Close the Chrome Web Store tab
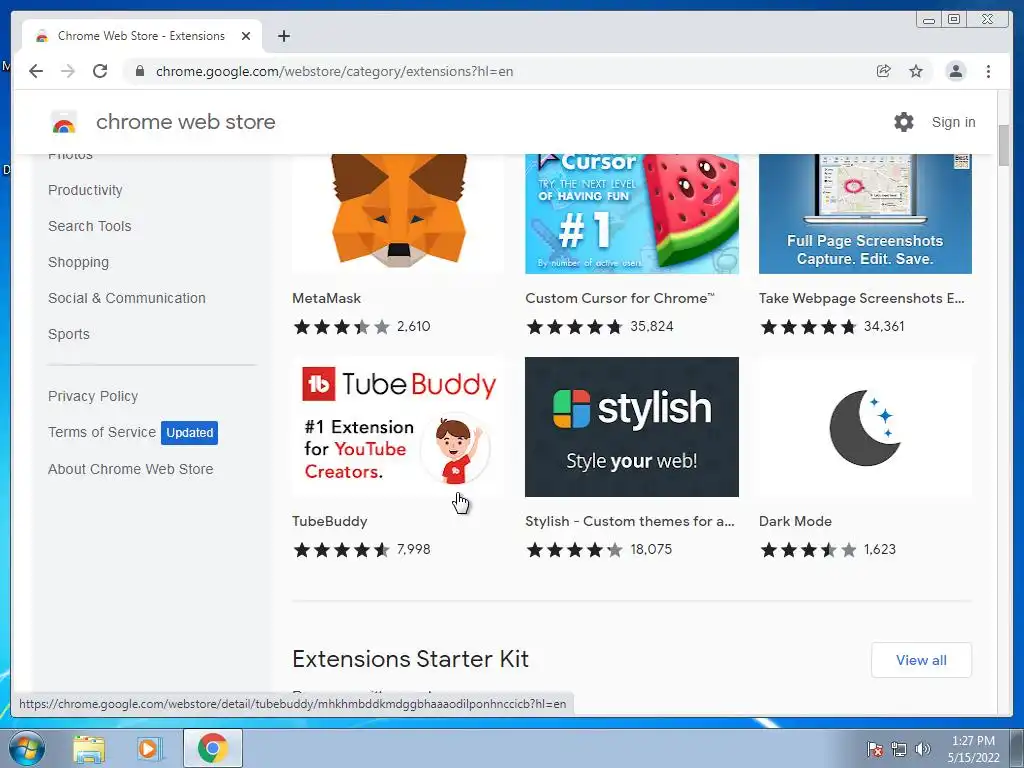Viewport: 1024px width, 768px height. [x=246, y=36]
